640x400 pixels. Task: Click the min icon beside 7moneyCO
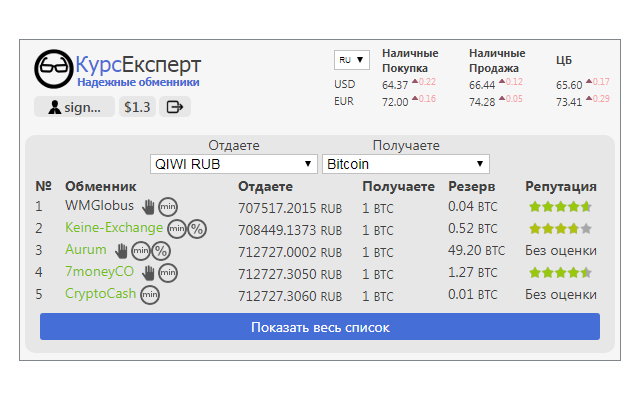pyautogui.click(x=168, y=273)
